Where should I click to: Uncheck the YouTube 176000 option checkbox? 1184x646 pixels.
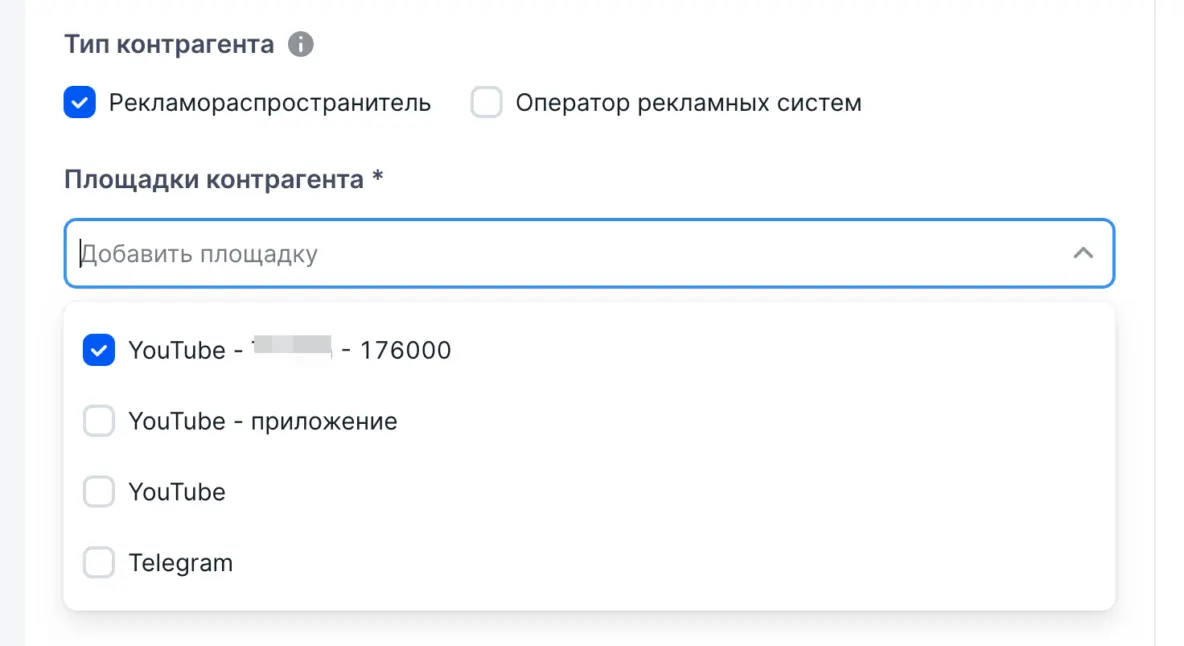coord(99,351)
